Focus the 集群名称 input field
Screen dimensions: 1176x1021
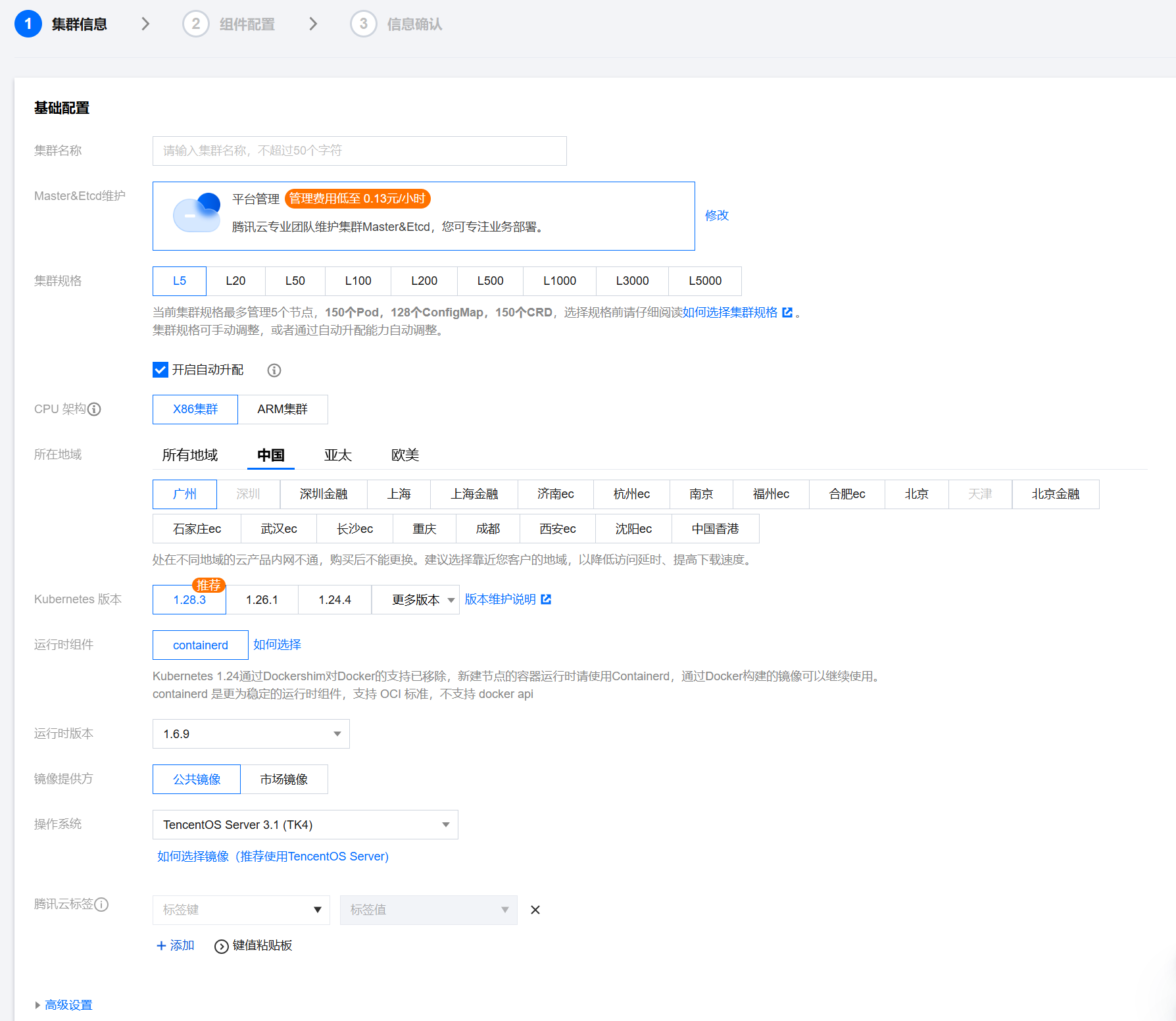click(360, 151)
